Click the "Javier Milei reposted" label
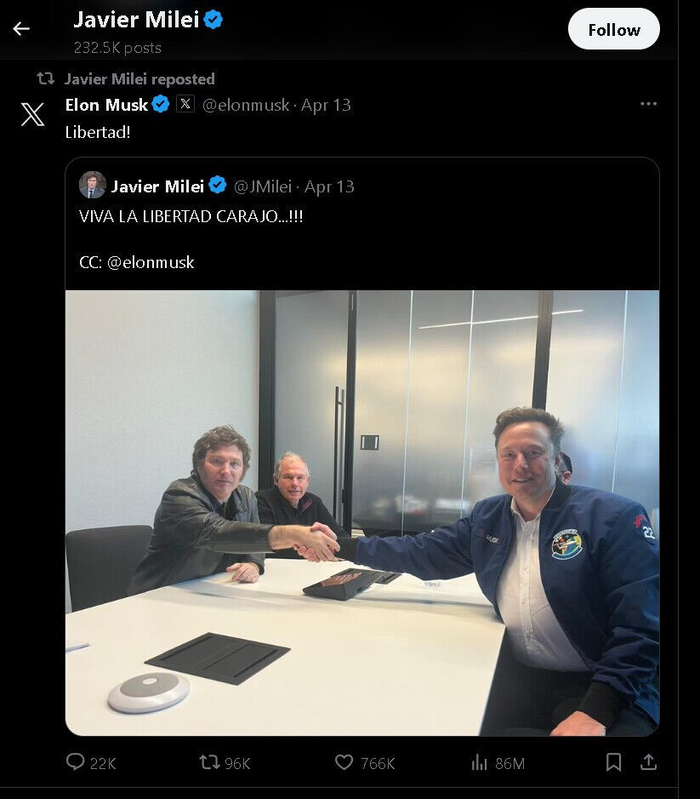 tap(139, 79)
